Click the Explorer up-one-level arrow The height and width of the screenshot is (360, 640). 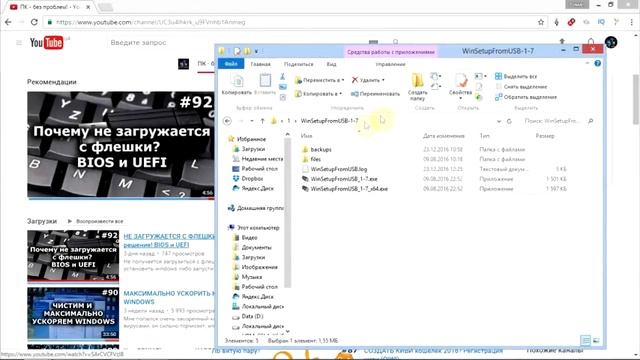[x=262, y=121]
